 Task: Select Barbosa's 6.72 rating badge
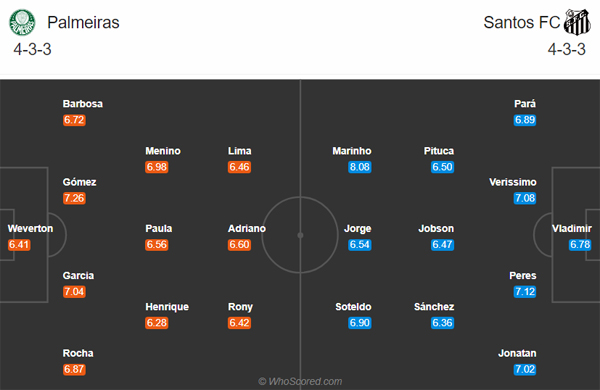point(74,120)
